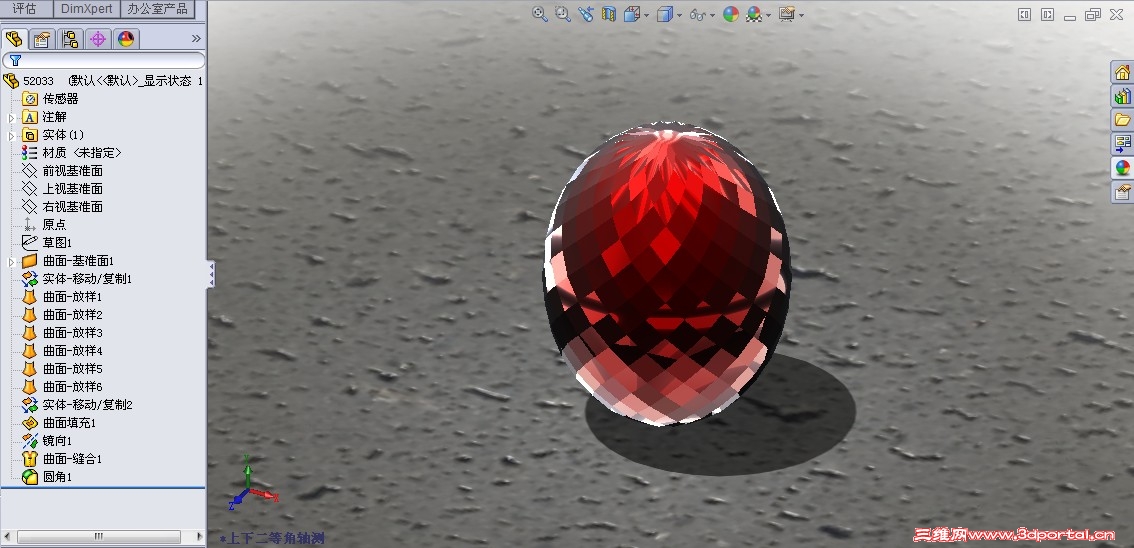Open Hide/Show Items dropdown arrow
1134x548 pixels.
click(712, 14)
